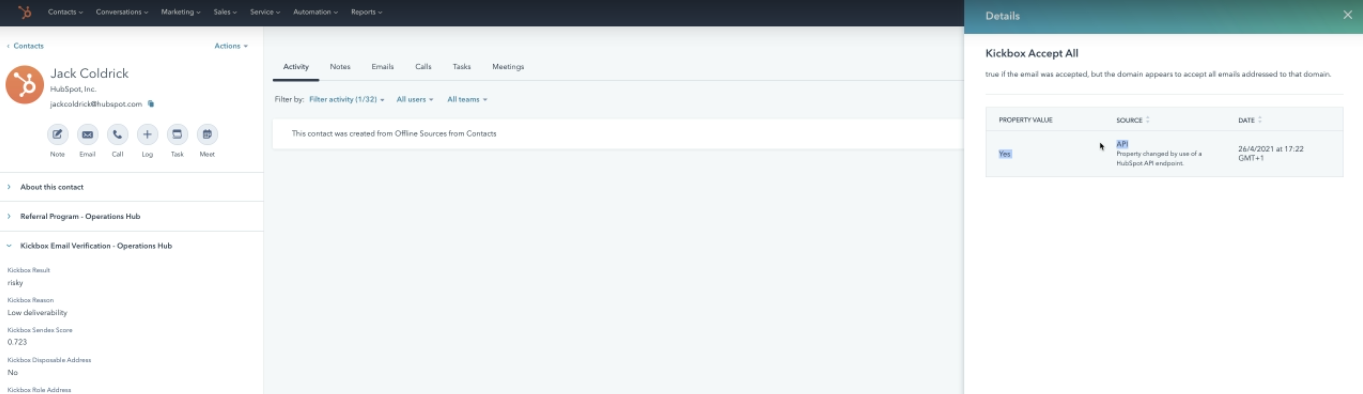This screenshot has width=1363, height=394.
Task: Copy the email address with the copy icon
Action: [x=151, y=103]
